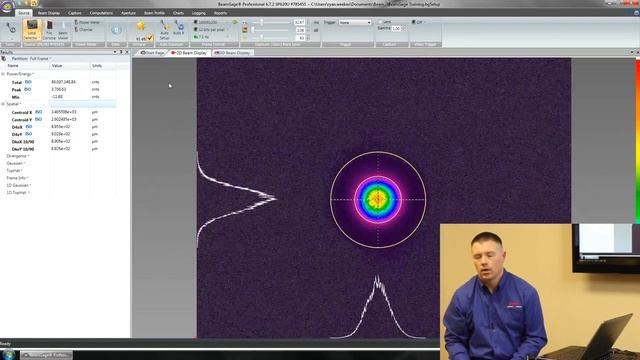
Task: Open the Beam Display ribbon tab
Action: tap(49, 13)
